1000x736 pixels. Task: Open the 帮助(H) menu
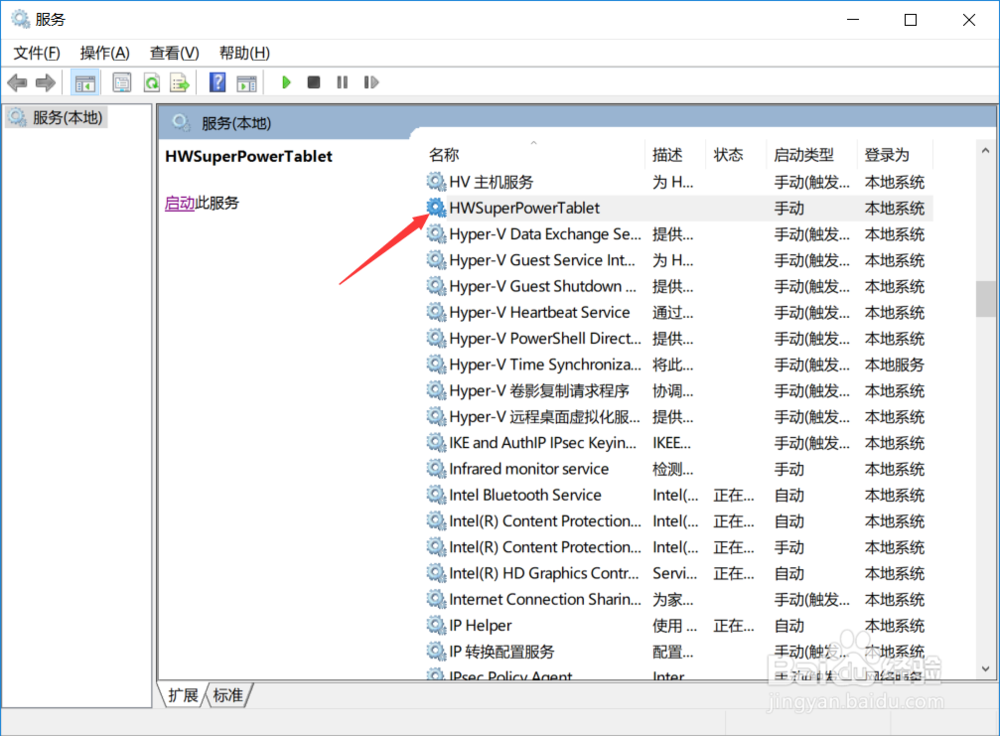coord(245,53)
